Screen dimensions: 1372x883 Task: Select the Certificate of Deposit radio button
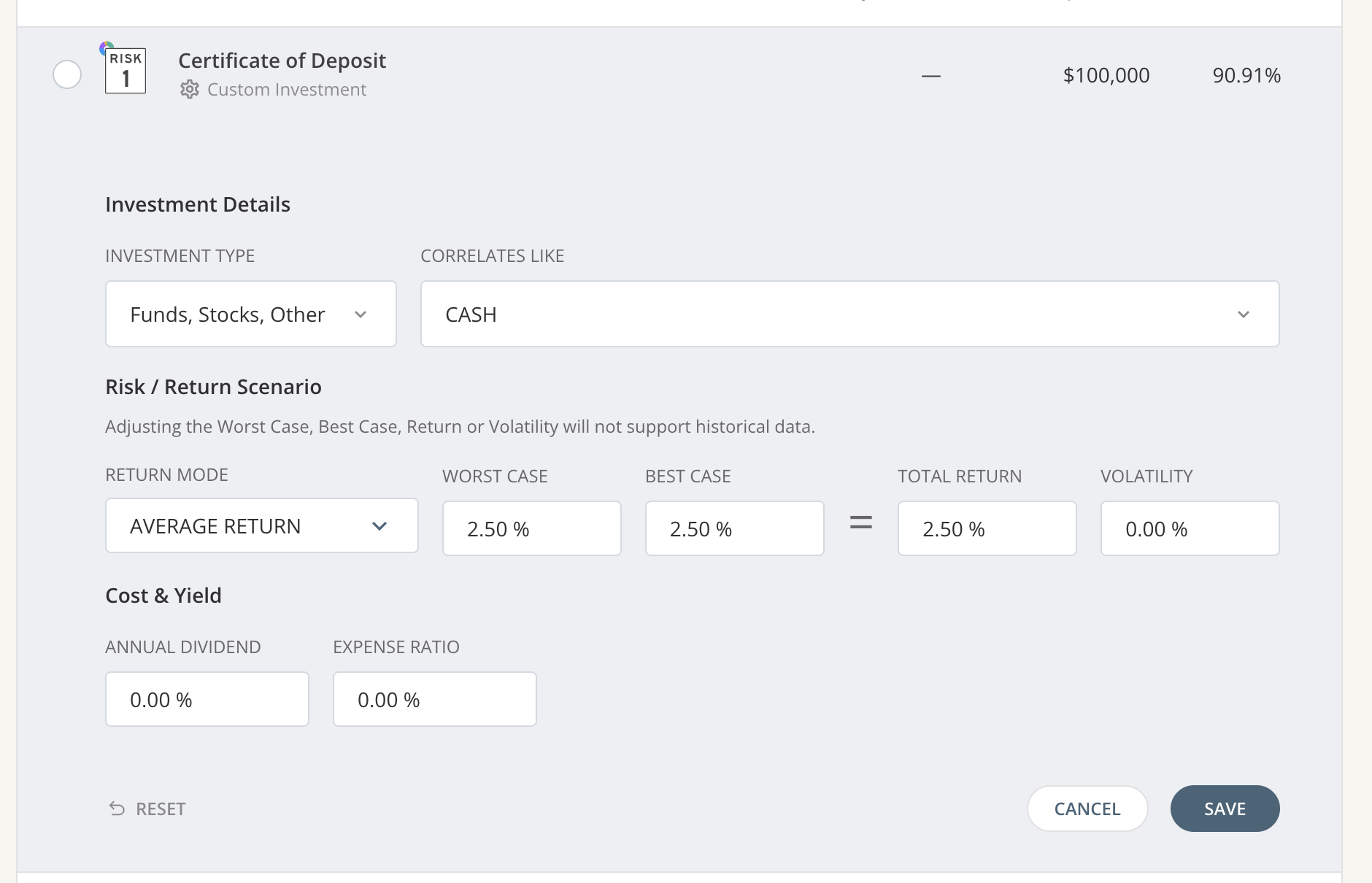(67, 74)
